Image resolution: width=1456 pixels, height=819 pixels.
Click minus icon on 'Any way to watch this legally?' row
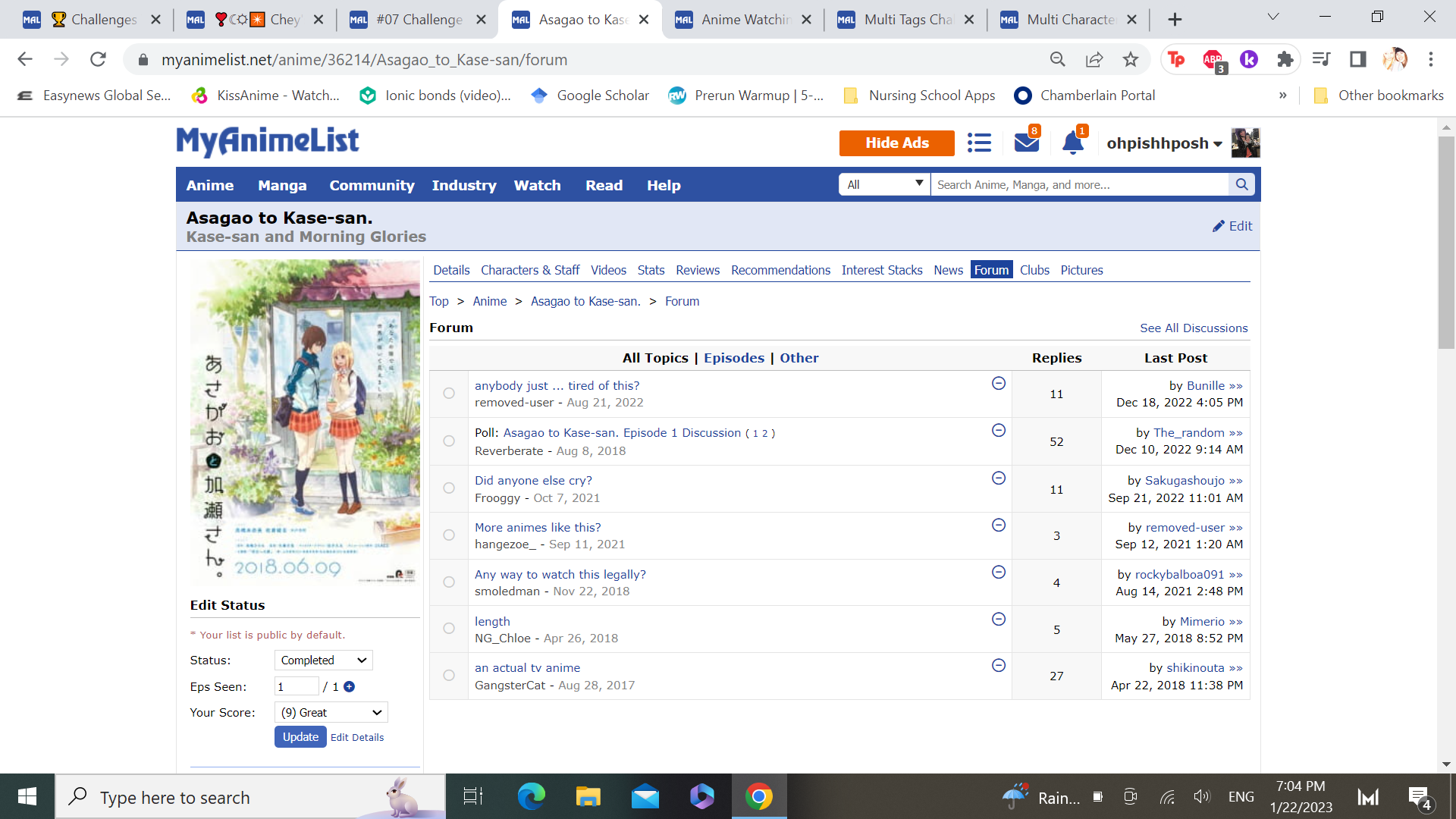[x=999, y=573]
